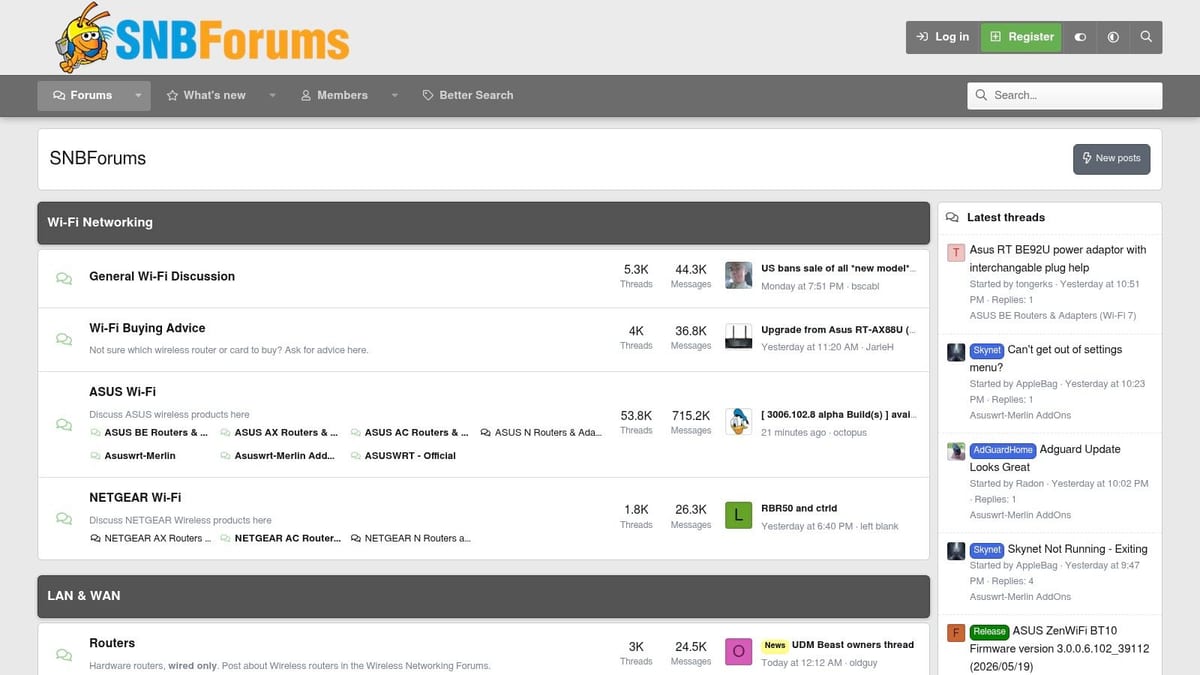Click the Routers forum icon
This screenshot has width=1200, height=675.
[x=64, y=654]
